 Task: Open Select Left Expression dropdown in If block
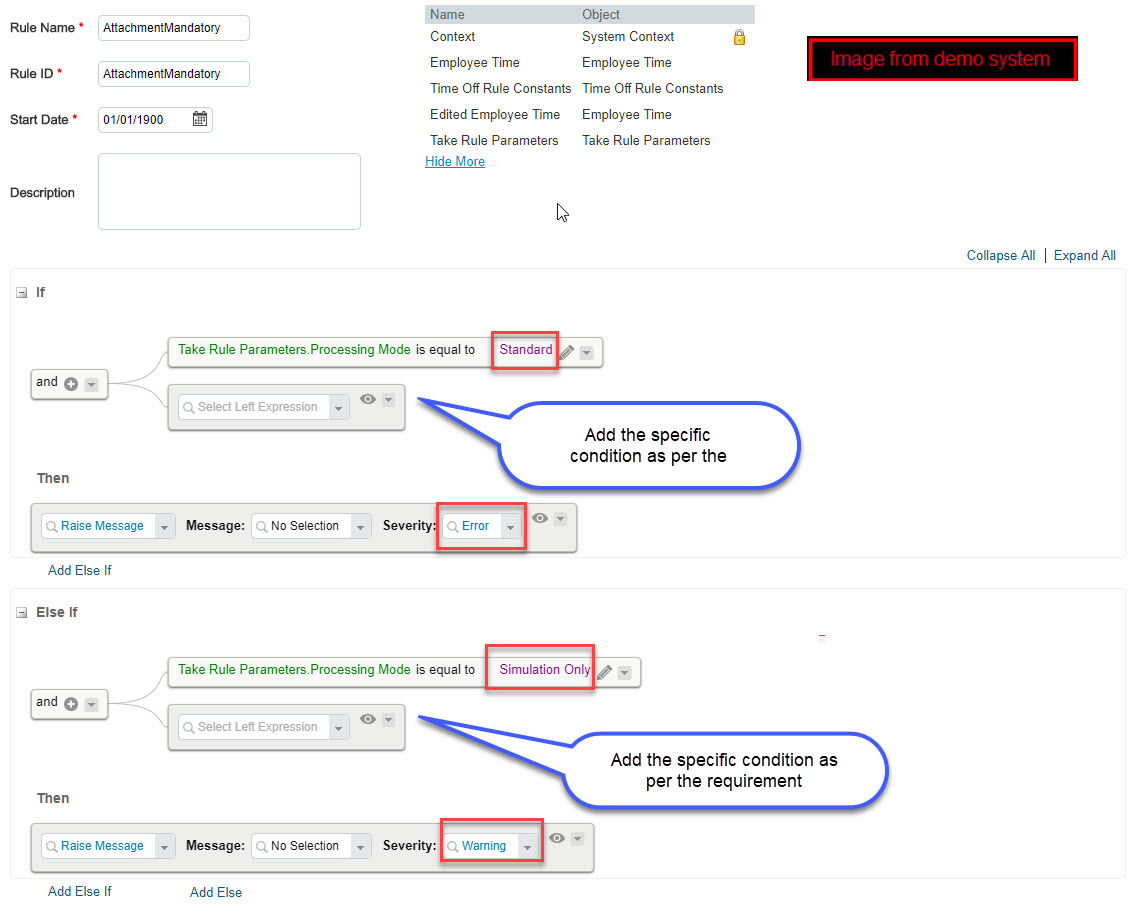click(338, 408)
